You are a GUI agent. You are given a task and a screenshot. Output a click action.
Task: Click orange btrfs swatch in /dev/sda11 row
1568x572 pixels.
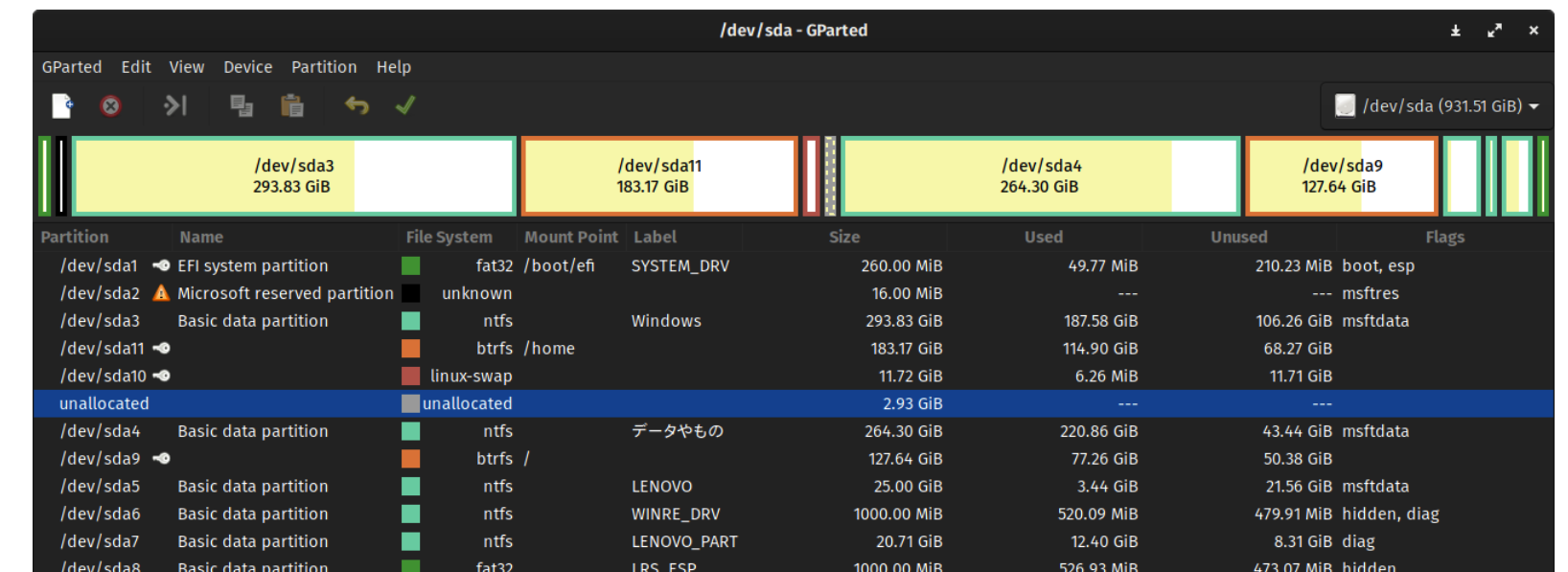tap(410, 348)
